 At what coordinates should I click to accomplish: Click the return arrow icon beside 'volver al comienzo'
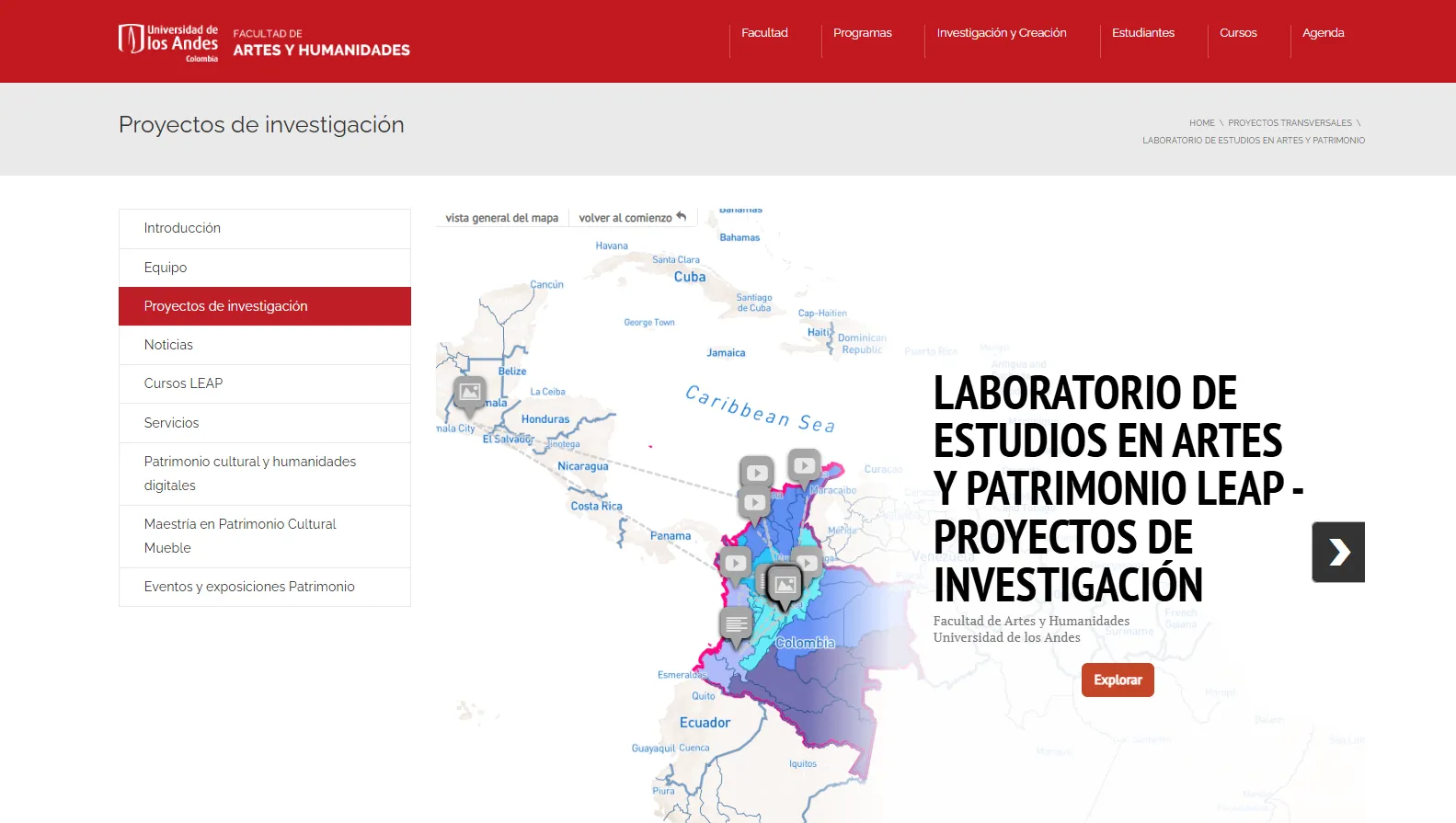click(x=682, y=217)
